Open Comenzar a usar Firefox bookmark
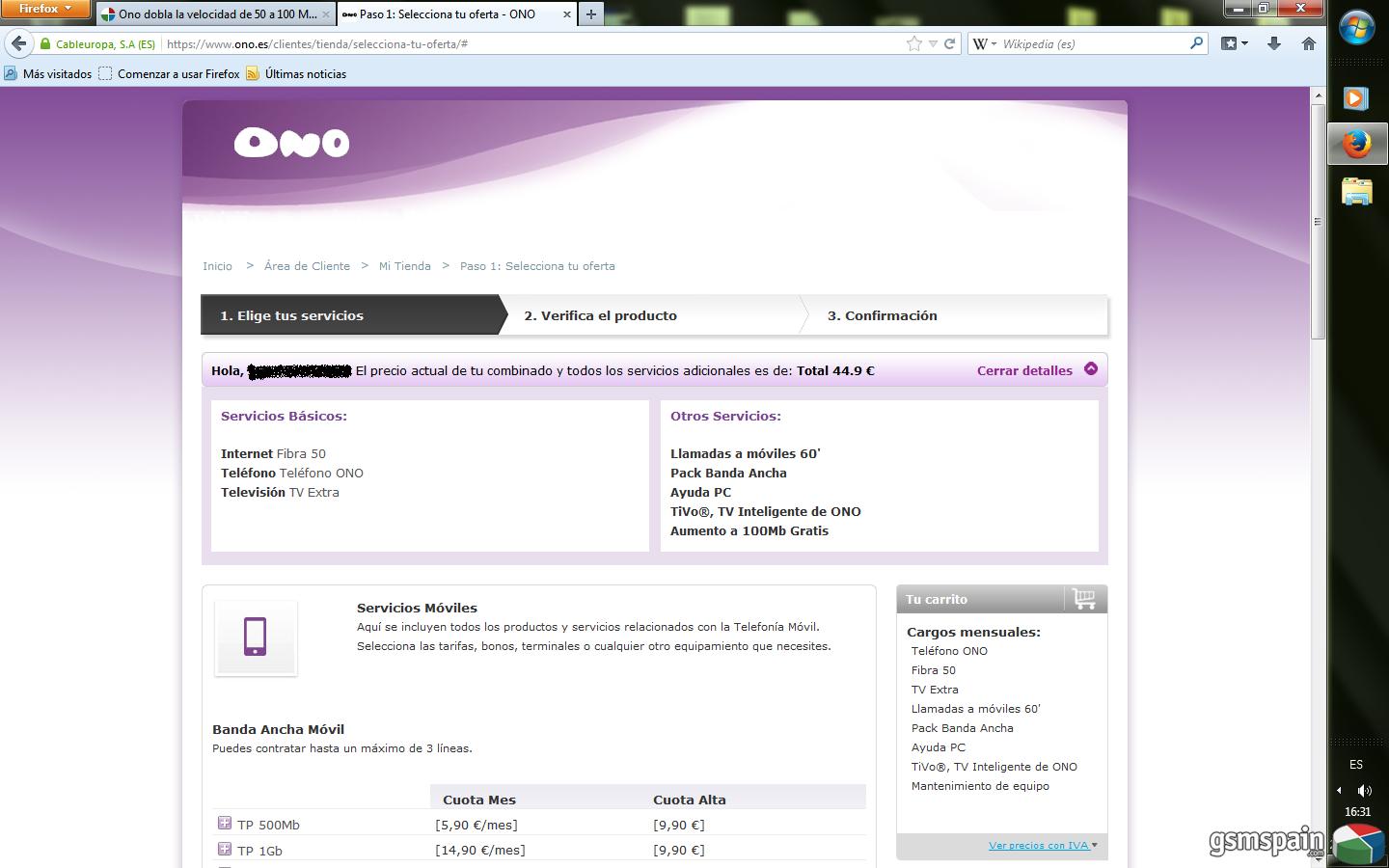This screenshot has width=1389, height=868. pyautogui.click(x=169, y=74)
